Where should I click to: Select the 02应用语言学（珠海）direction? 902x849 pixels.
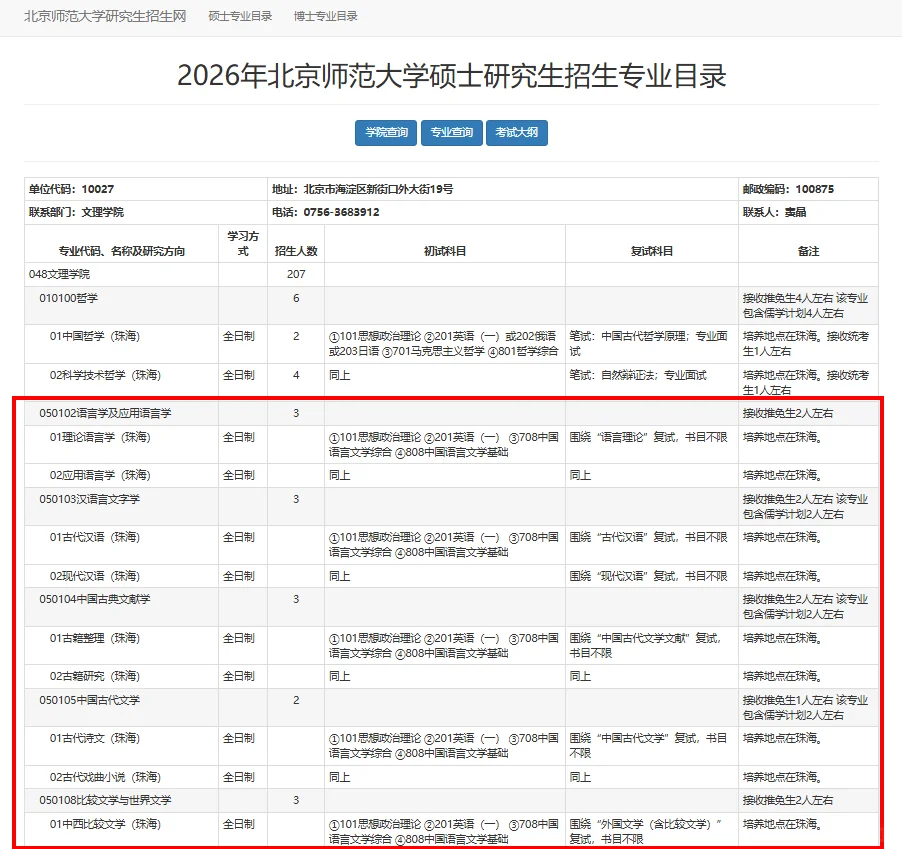(100, 476)
